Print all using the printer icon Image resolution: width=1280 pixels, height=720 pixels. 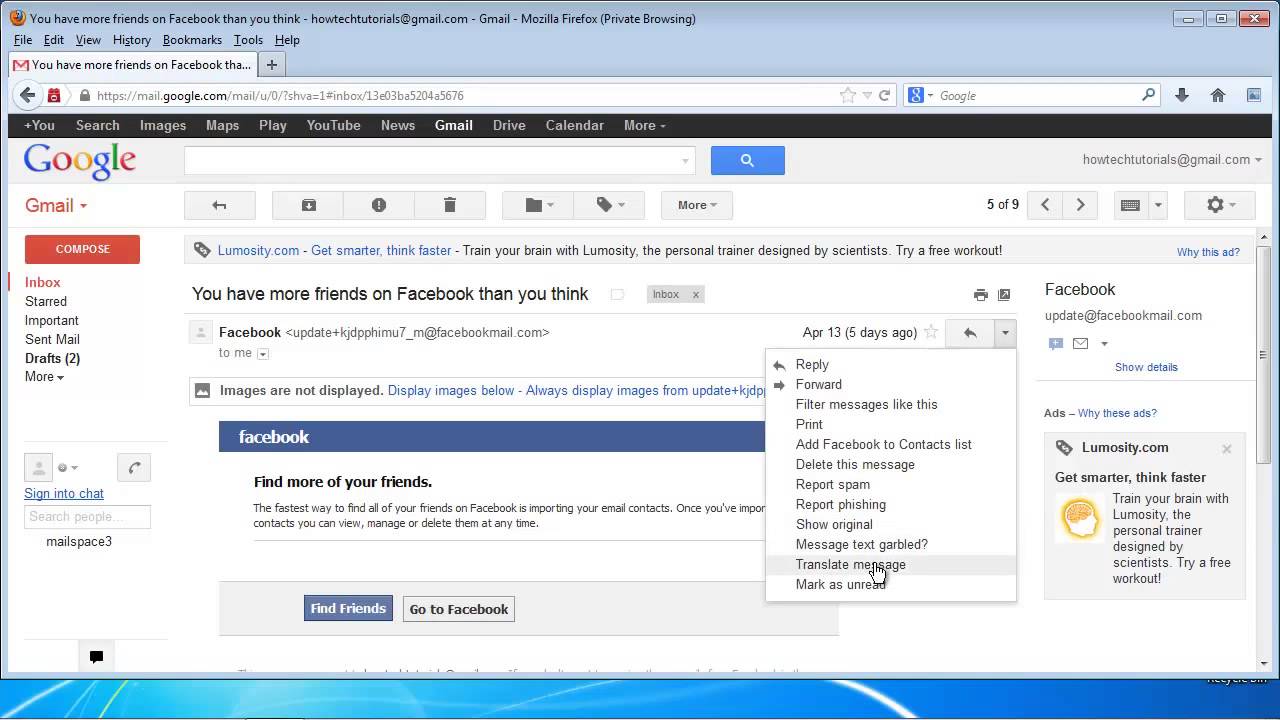point(980,295)
